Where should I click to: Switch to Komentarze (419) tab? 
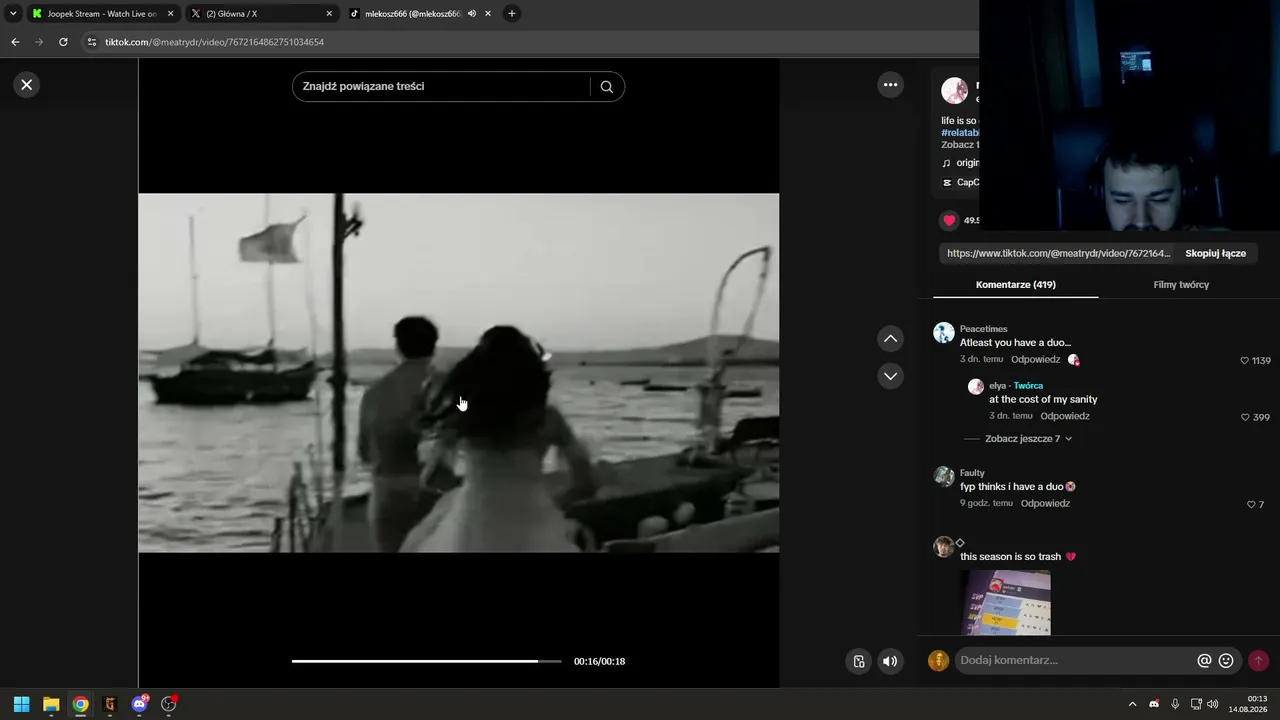click(x=1016, y=285)
